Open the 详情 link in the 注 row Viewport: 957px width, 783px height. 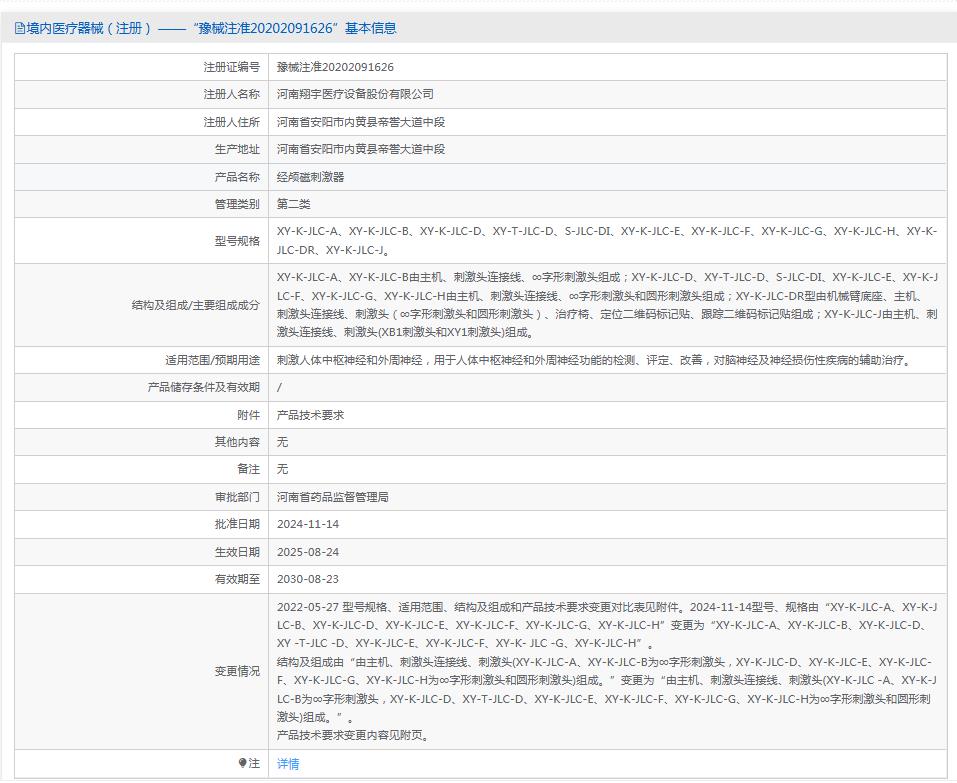click(x=287, y=763)
